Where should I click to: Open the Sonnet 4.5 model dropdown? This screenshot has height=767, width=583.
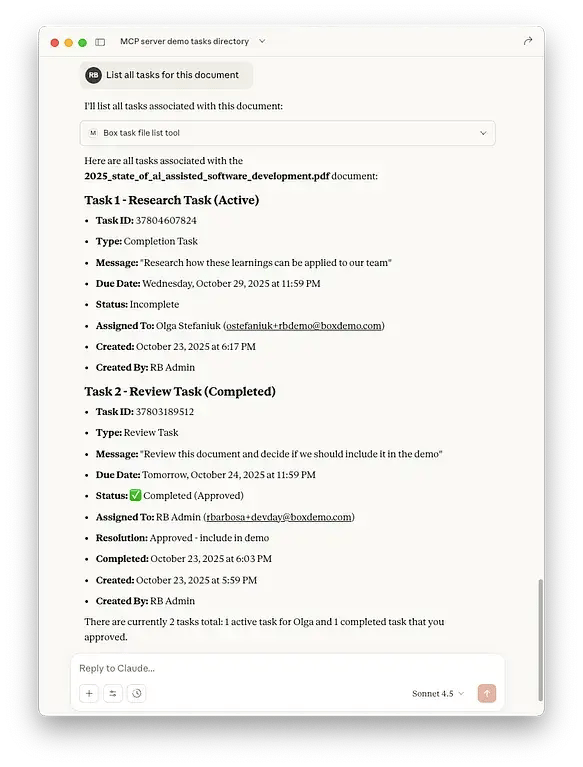coord(438,694)
